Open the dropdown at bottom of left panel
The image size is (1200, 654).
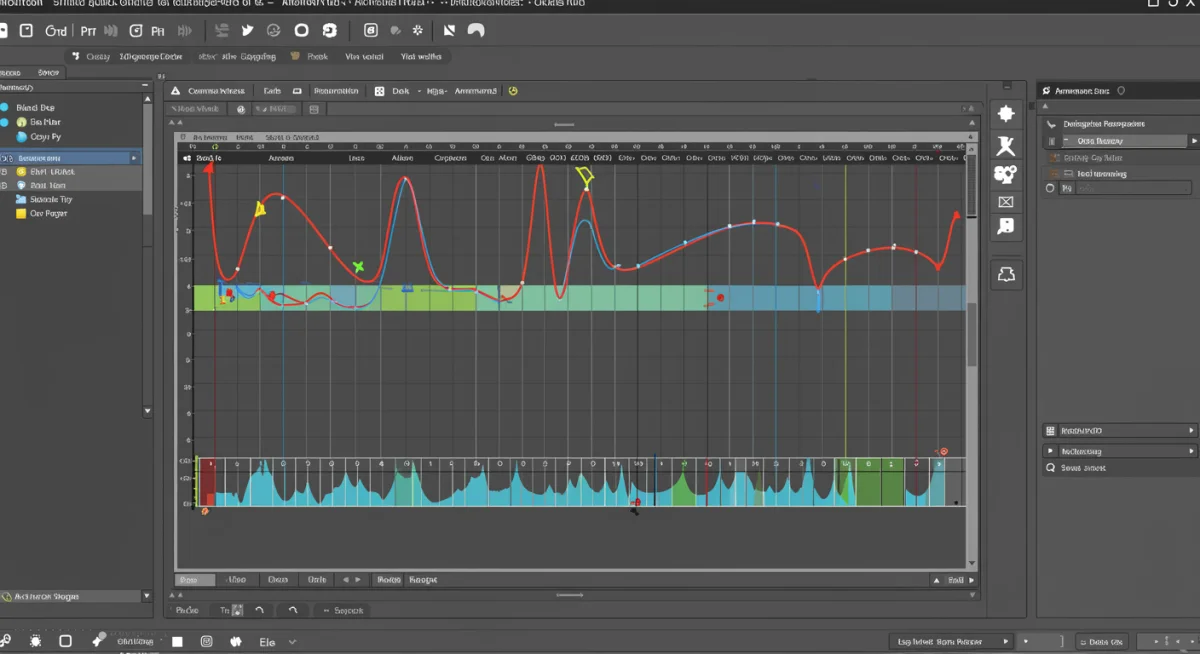(148, 596)
